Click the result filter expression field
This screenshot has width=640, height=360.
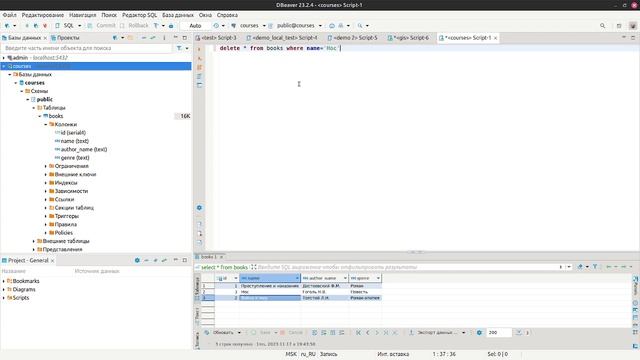408,267
